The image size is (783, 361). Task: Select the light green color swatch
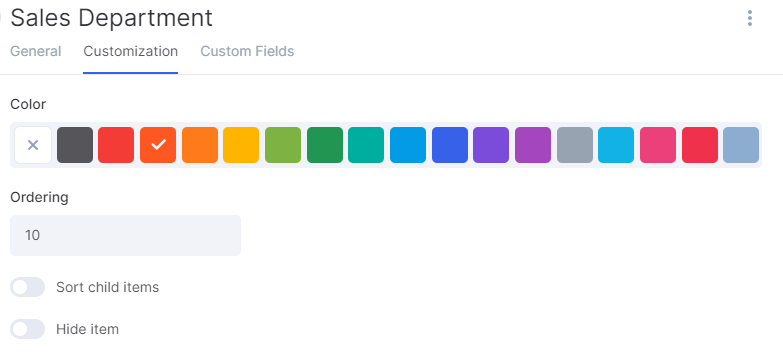pos(283,145)
